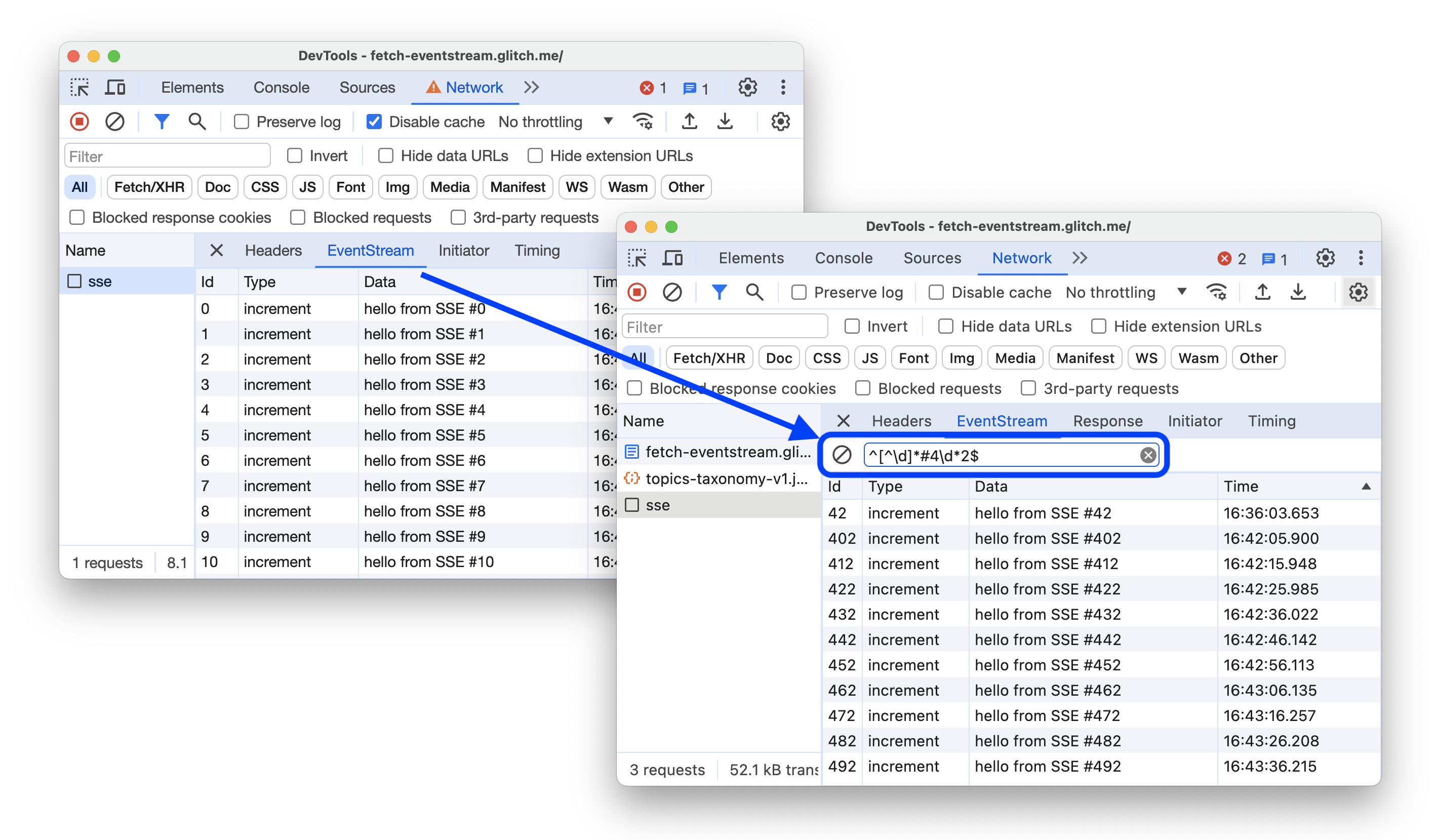This screenshot has height=840, width=1436.
Task: Click the export HAR download icon in right panel
Action: (1297, 292)
